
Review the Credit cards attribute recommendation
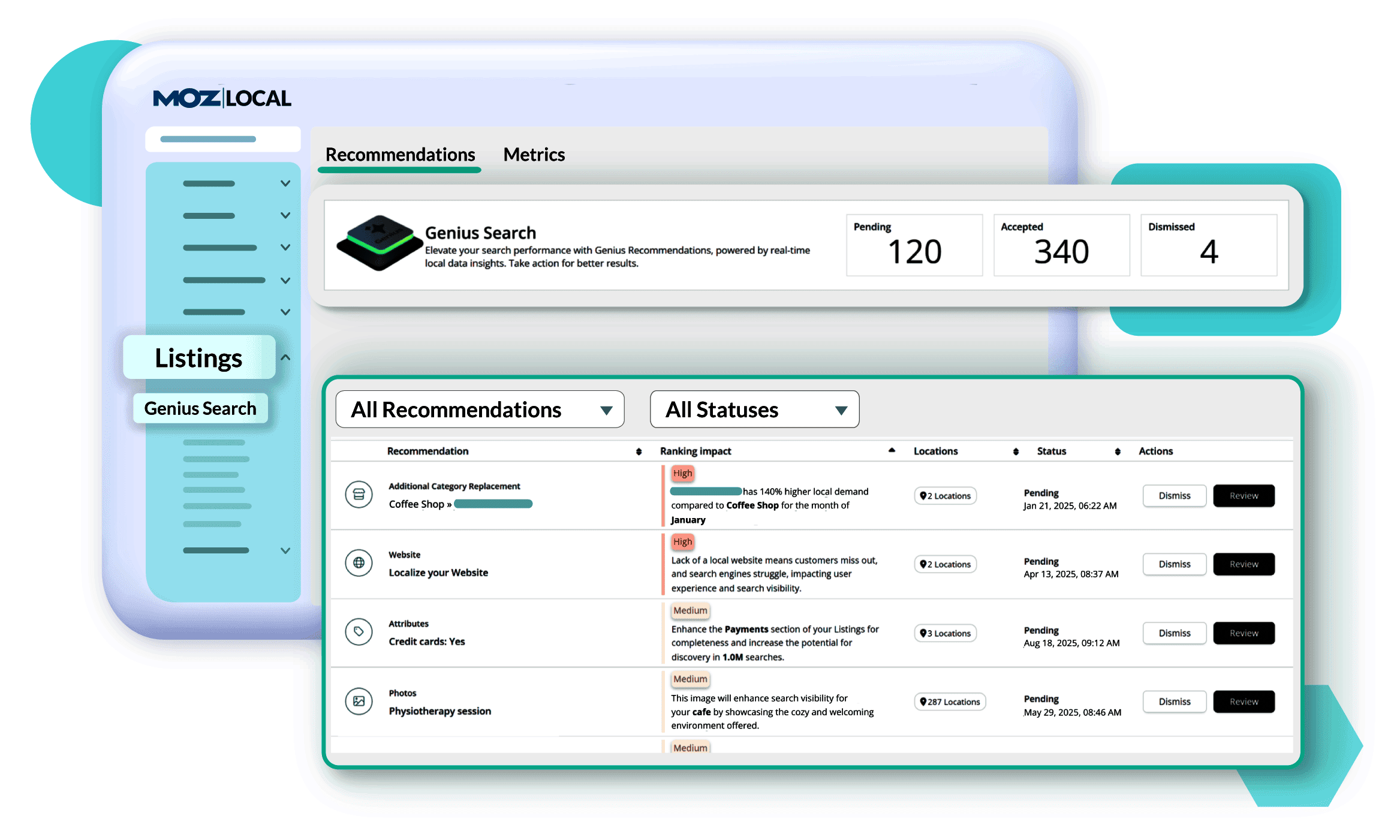pyautogui.click(x=1244, y=633)
